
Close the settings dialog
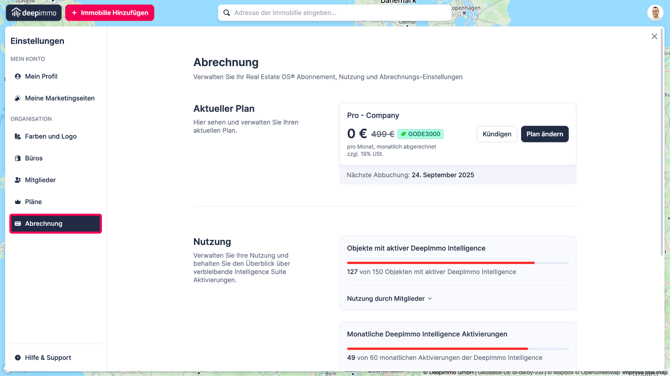[x=654, y=36]
